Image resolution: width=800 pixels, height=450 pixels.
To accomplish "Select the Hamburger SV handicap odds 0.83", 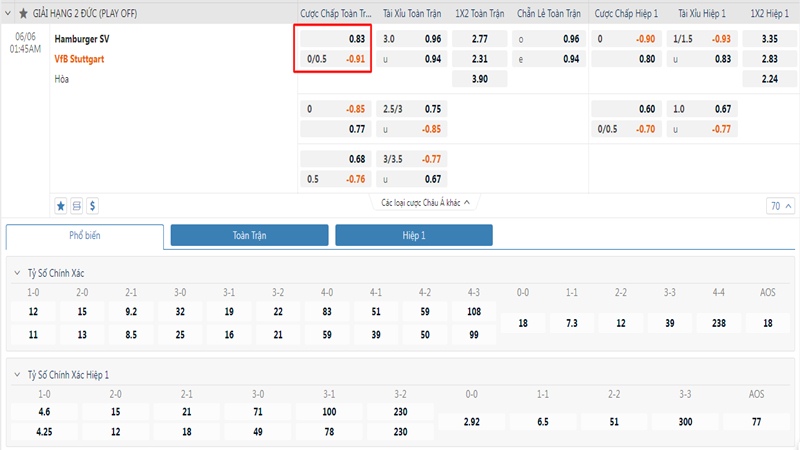I will 336,39.
